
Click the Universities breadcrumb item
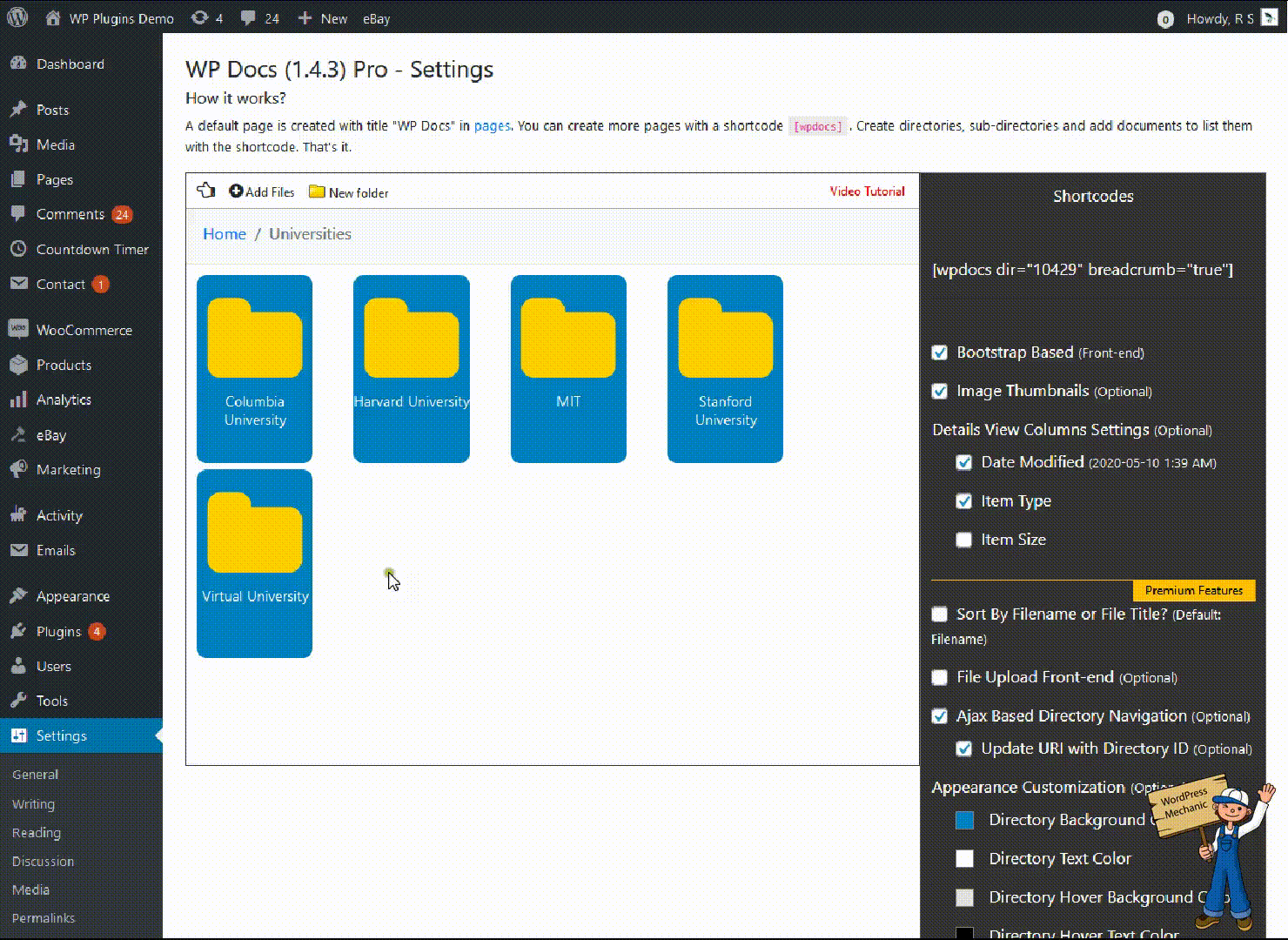310,234
